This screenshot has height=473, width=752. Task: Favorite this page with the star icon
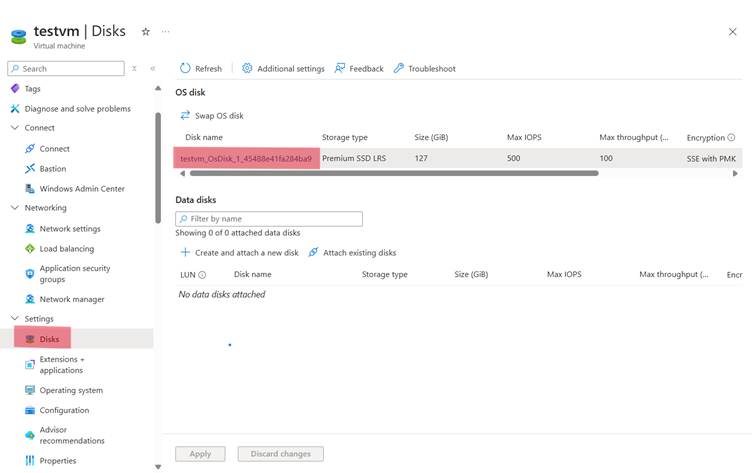click(145, 32)
